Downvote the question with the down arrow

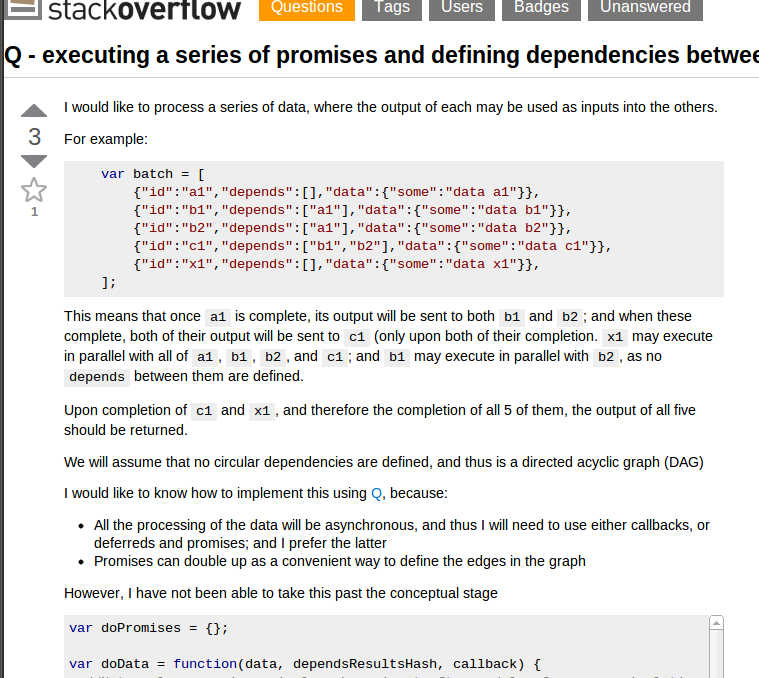point(34,161)
